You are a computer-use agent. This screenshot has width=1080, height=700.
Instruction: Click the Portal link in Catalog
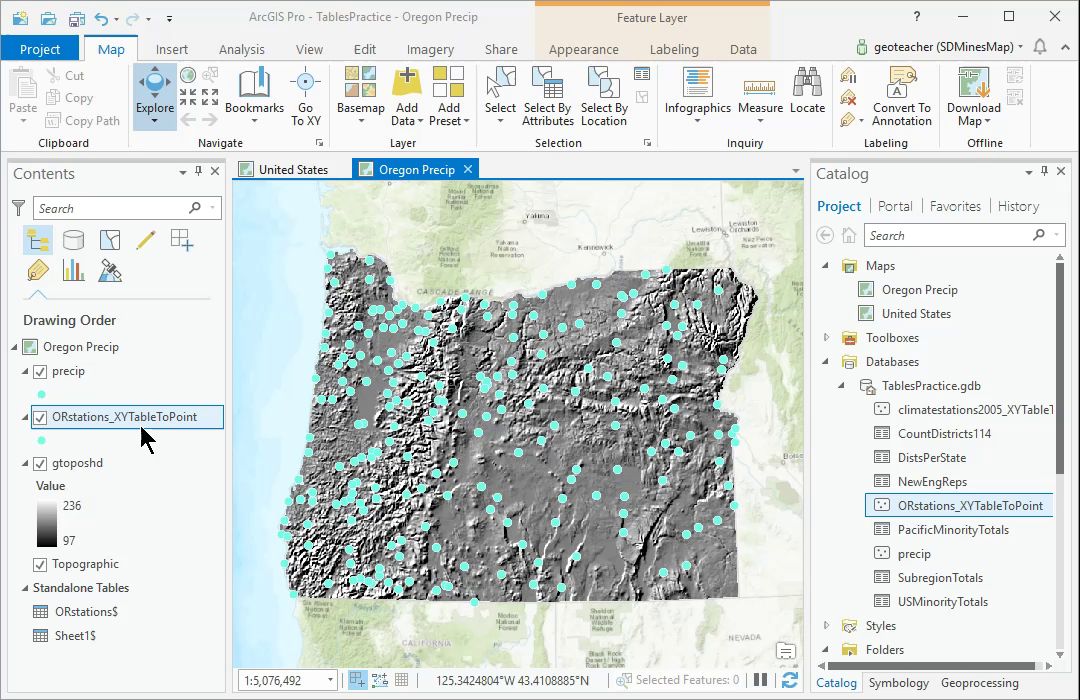(x=895, y=206)
